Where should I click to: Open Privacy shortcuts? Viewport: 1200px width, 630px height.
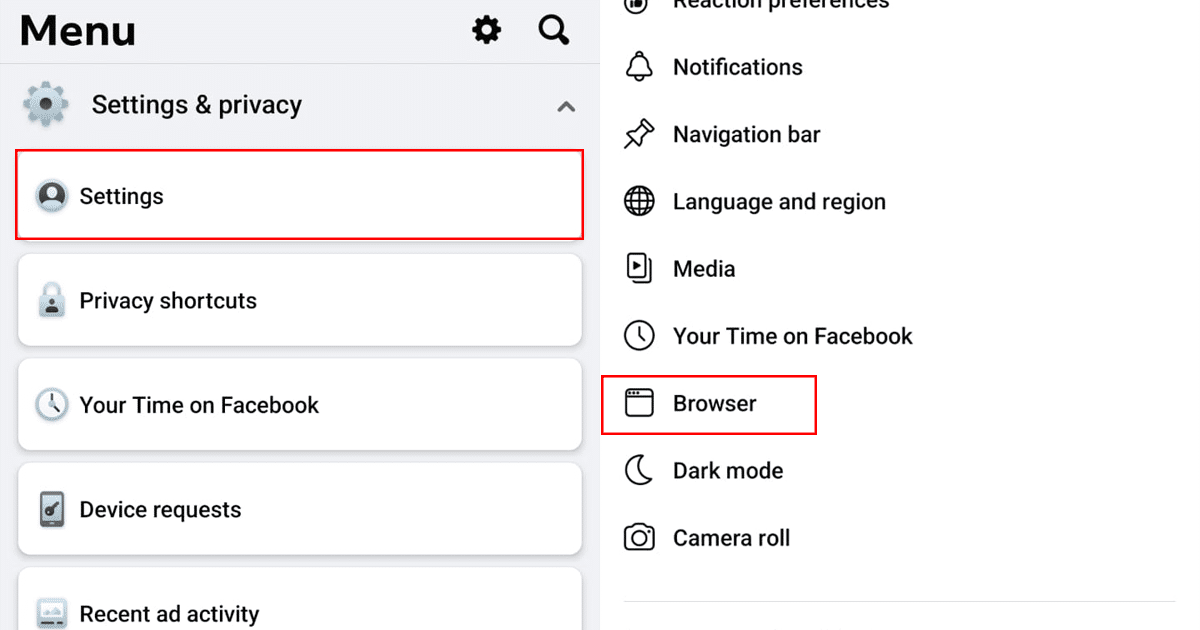299,301
